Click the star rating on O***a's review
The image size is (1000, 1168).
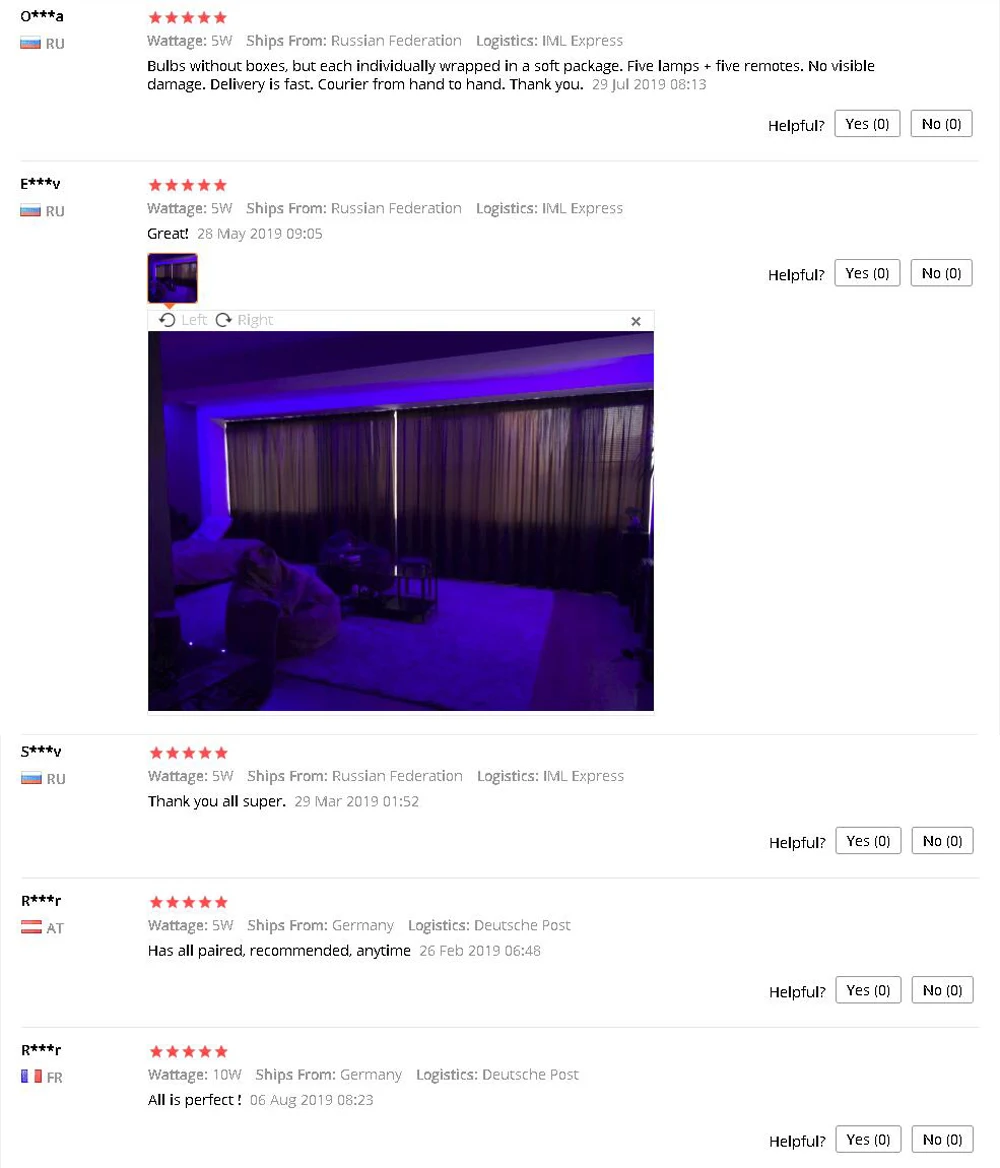[x=188, y=17]
